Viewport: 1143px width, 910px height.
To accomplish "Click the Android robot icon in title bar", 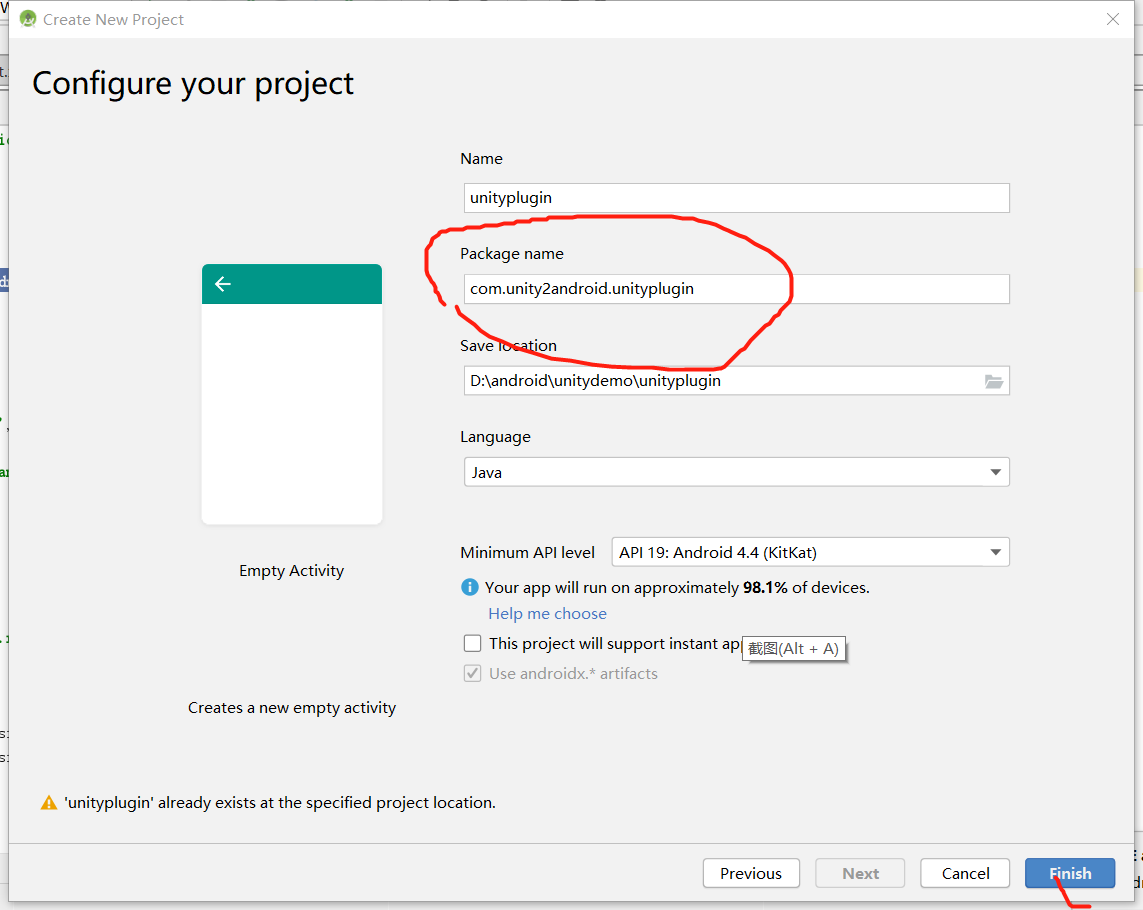I will [27, 19].
